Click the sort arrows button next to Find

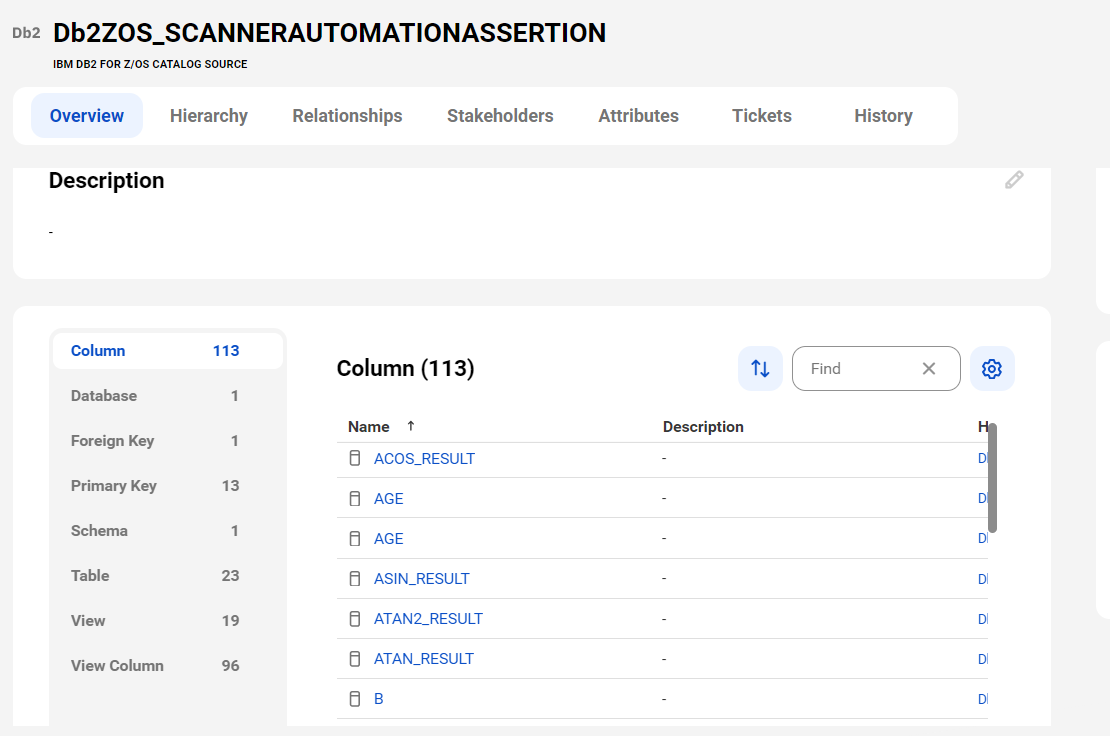coord(760,369)
